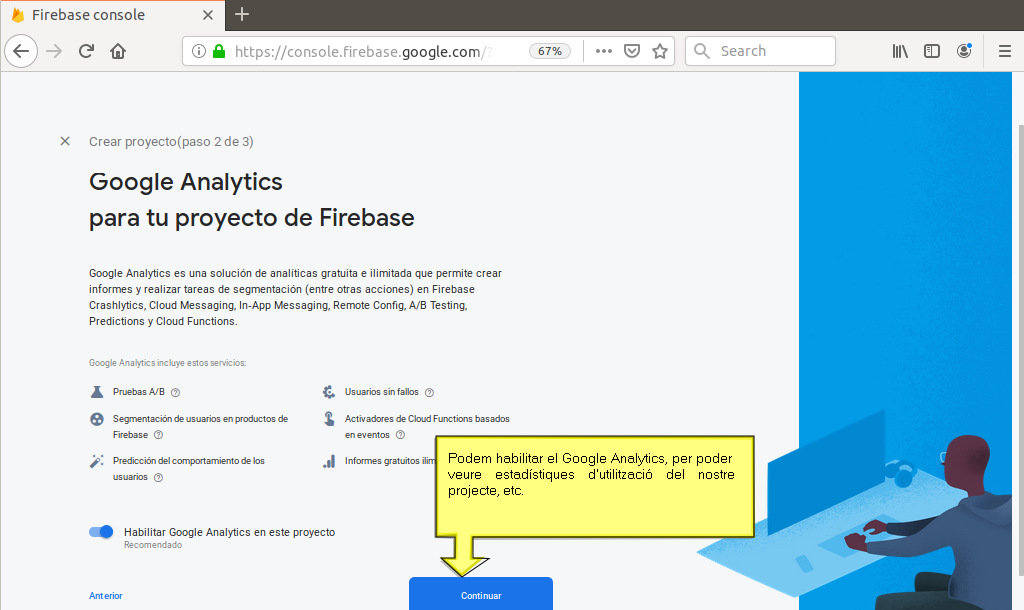Select the Firebase console tab
This screenshot has height=610, width=1024.
112,15
